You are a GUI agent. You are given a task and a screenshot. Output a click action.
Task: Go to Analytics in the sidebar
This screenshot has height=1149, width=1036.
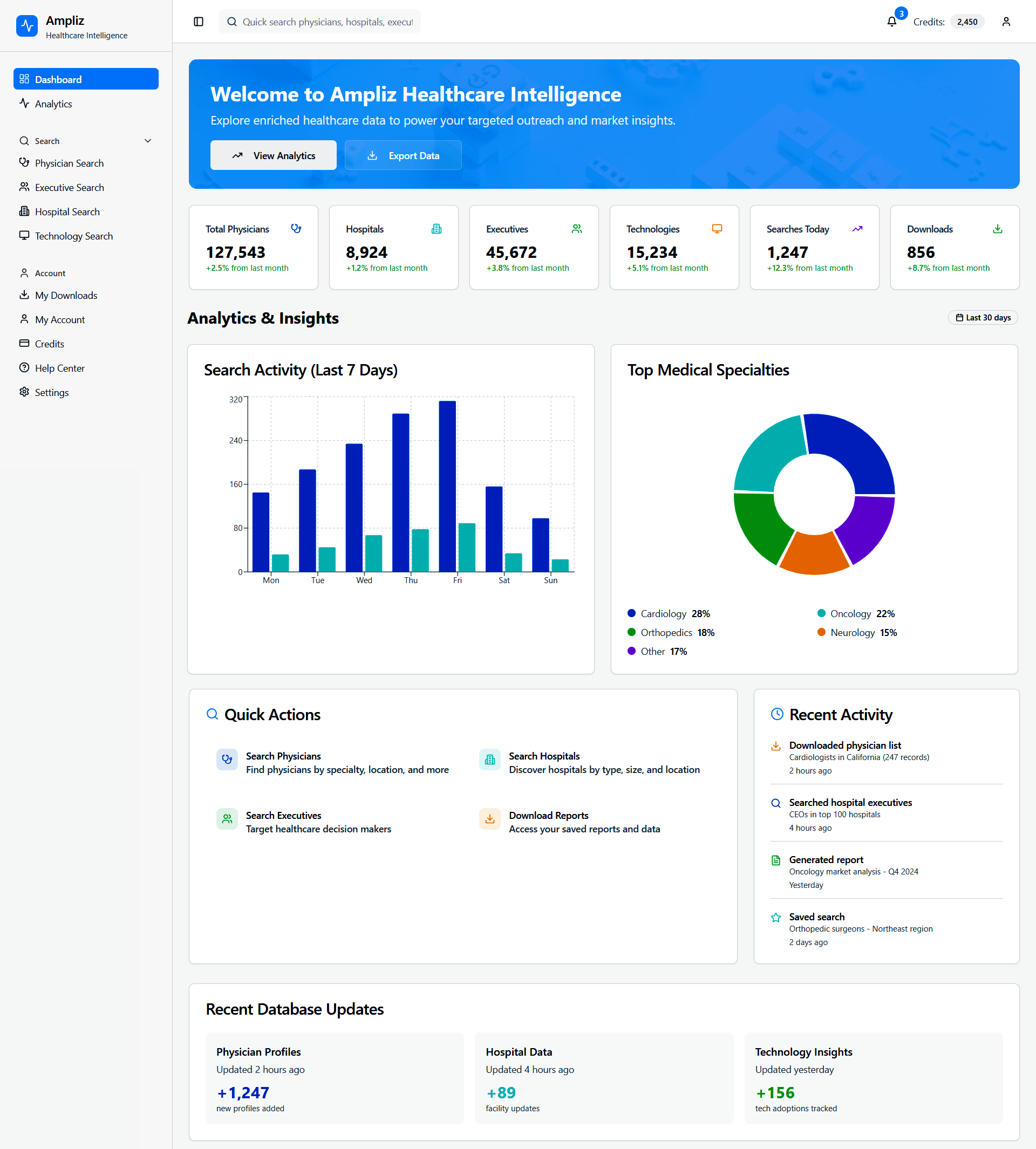[53, 104]
